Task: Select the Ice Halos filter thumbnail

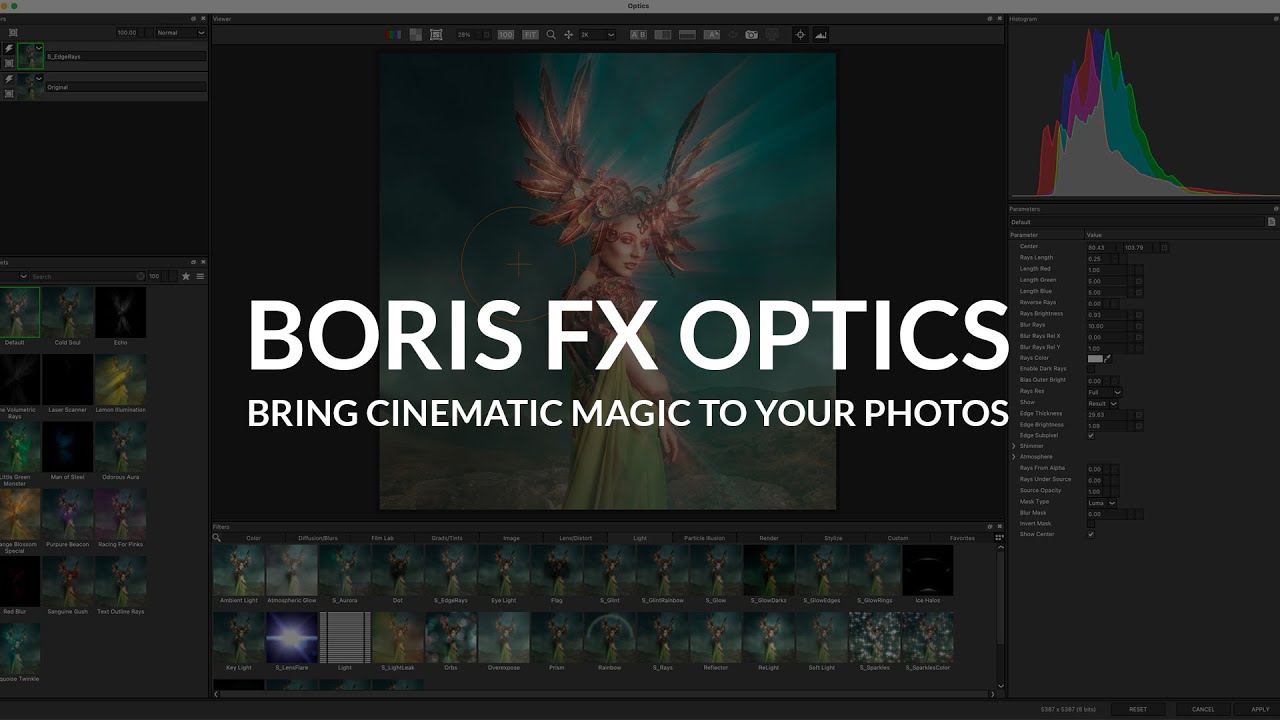Action: 927,570
